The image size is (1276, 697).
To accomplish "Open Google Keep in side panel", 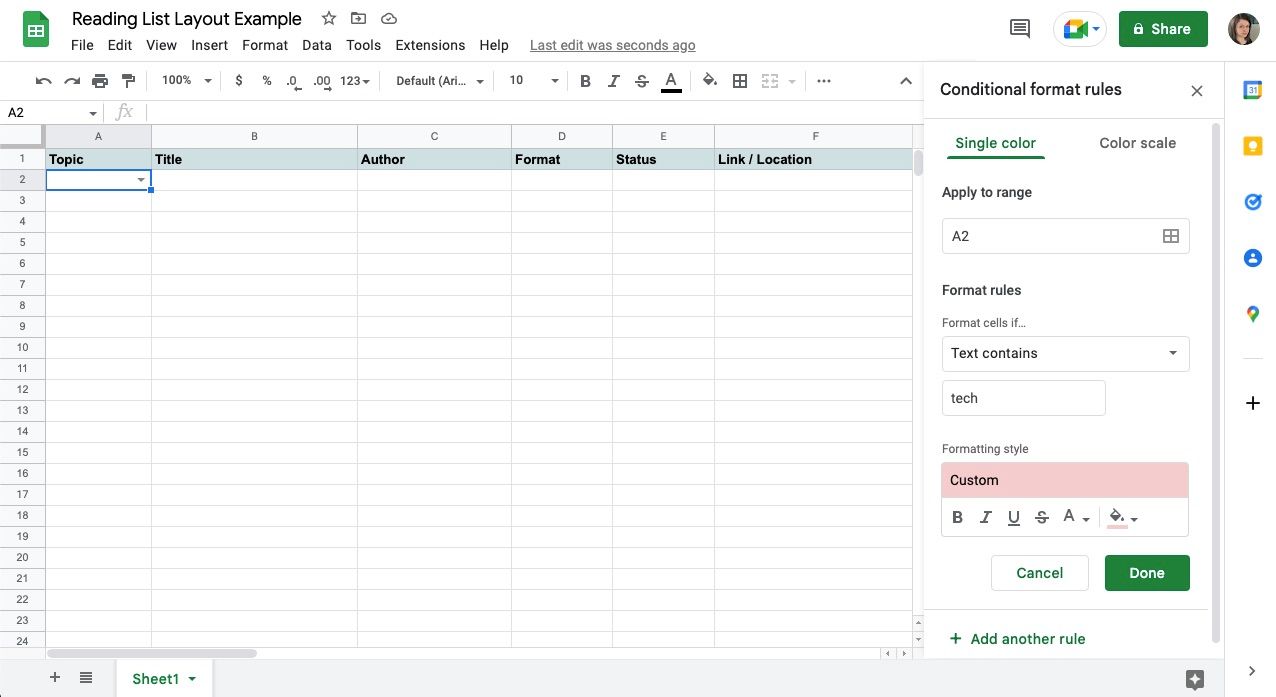I will click(x=1252, y=146).
